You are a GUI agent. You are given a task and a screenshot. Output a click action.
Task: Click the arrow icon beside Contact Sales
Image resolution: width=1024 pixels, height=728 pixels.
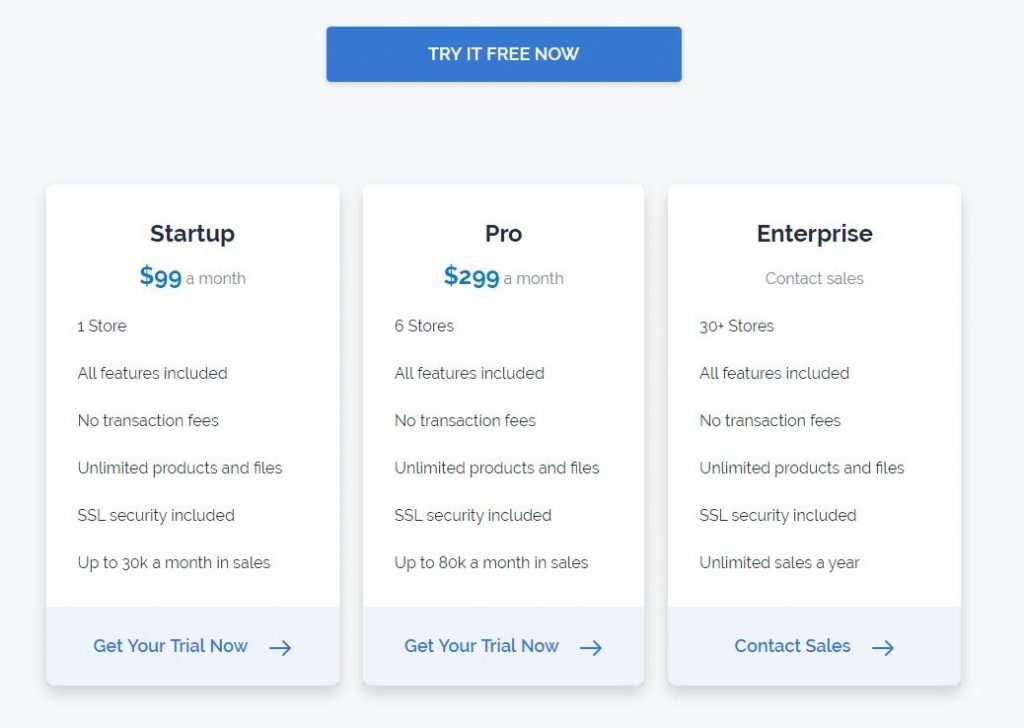coord(882,647)
